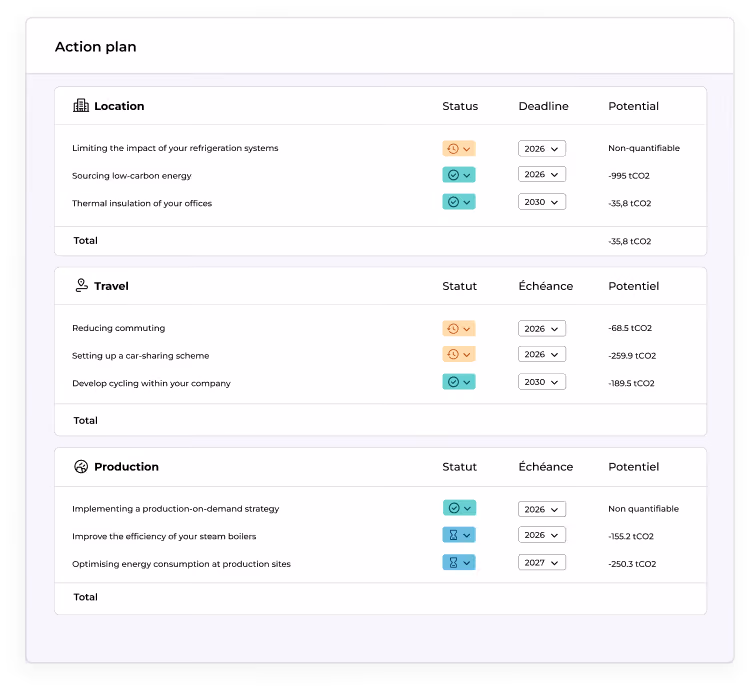Open status dropdown for production-on-demand strategy
Viewport: 755px width, 692px height.
tap(459, 508)
